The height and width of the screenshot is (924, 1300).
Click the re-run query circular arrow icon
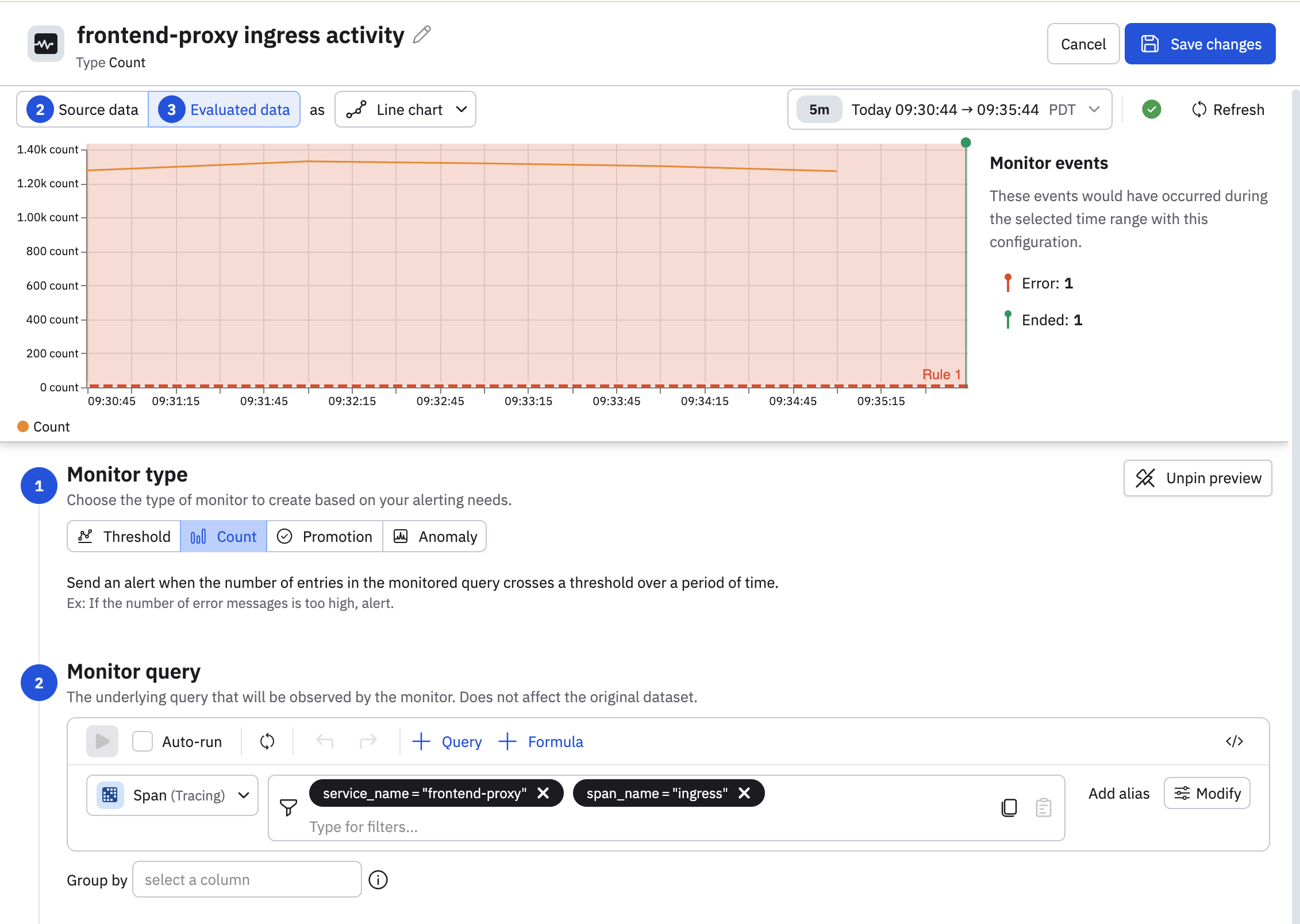click(x=267, y=741)
